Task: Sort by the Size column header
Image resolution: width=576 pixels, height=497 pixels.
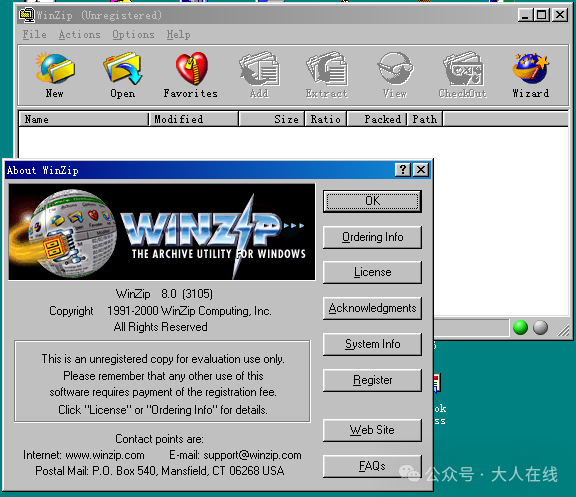Action: (x=271, y=119)
